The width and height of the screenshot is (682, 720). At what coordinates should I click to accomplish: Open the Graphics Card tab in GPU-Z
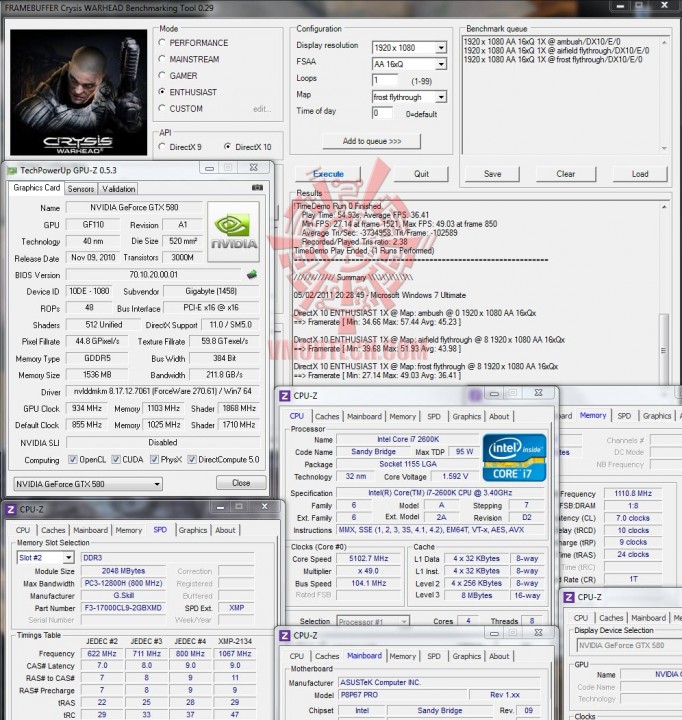click(37, 188)
